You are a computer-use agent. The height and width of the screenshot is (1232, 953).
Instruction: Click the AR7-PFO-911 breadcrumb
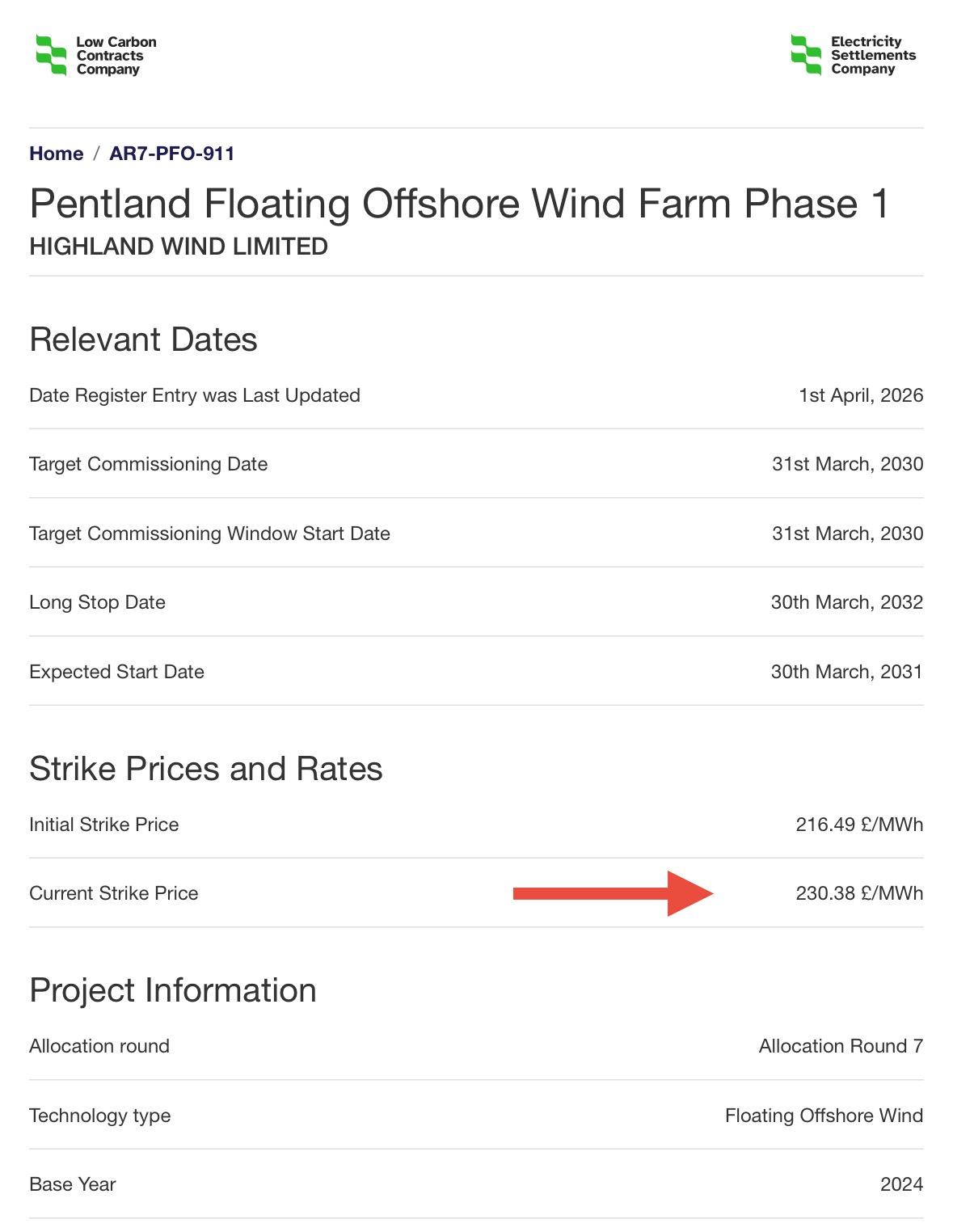coord(171,154)
